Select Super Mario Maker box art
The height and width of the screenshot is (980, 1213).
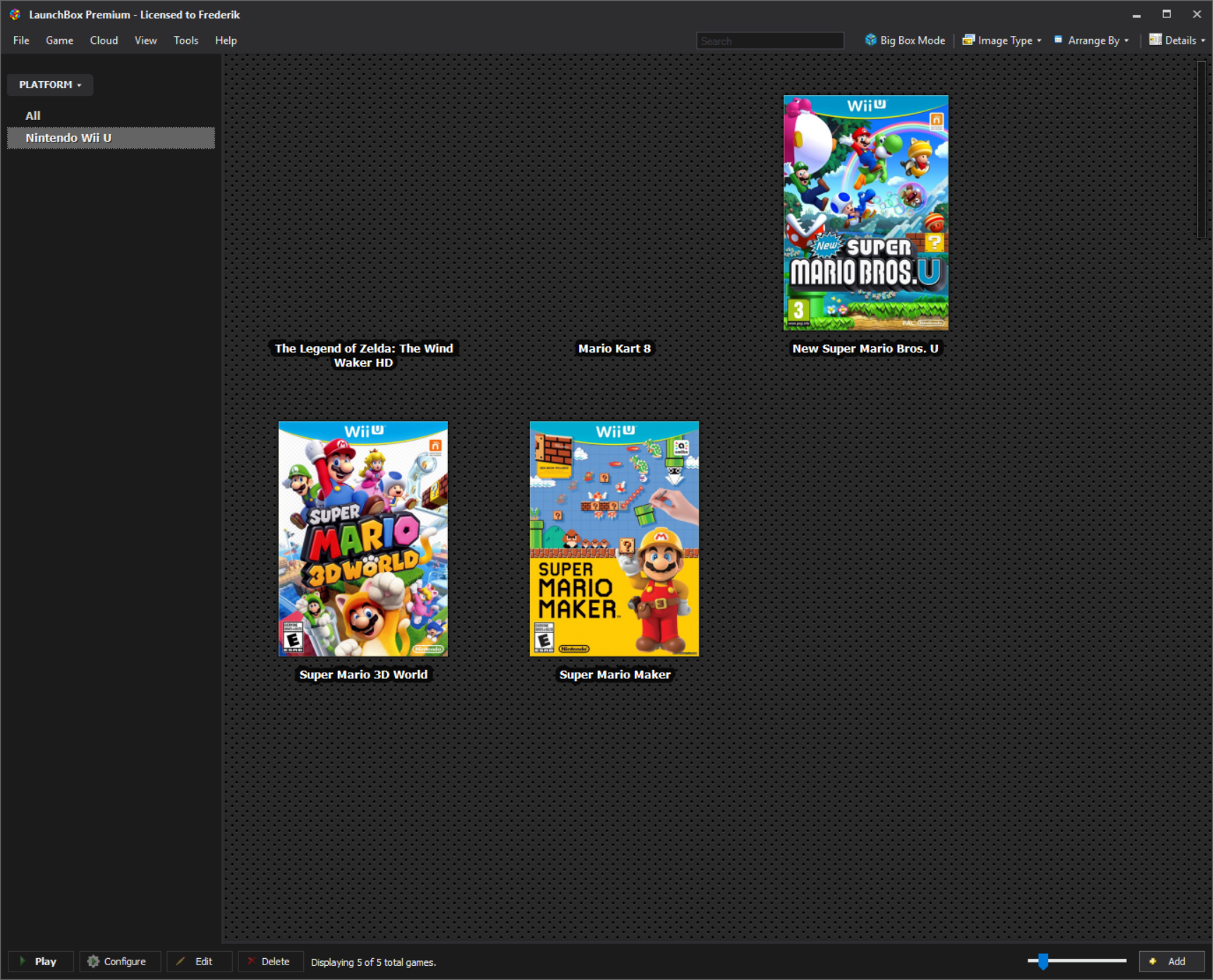click(614, 539)
